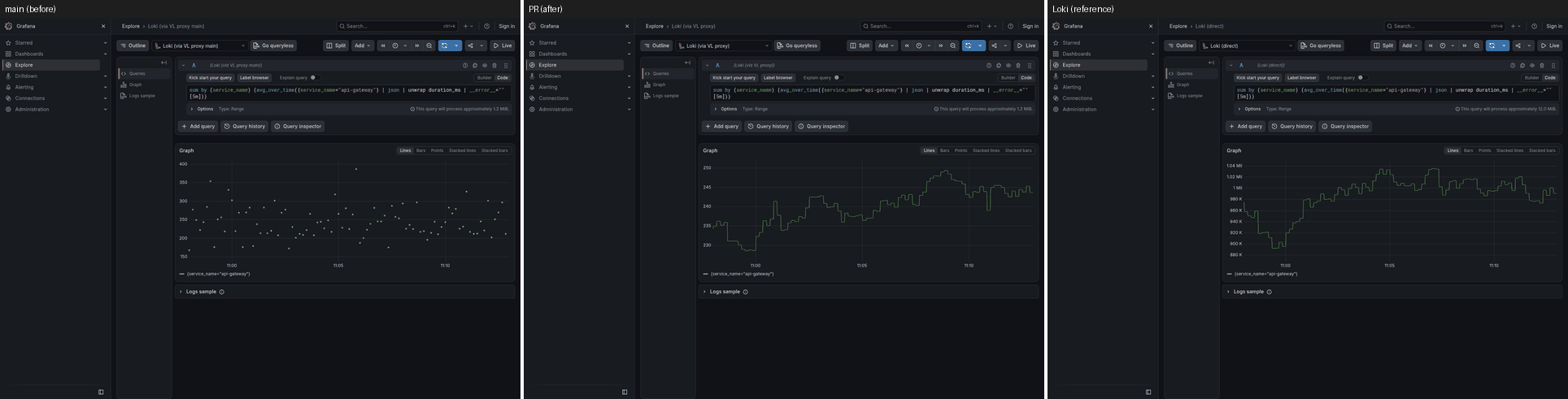
Task: Click Split in the Loki (reference) panel
Action: (x=1383, y=46)
